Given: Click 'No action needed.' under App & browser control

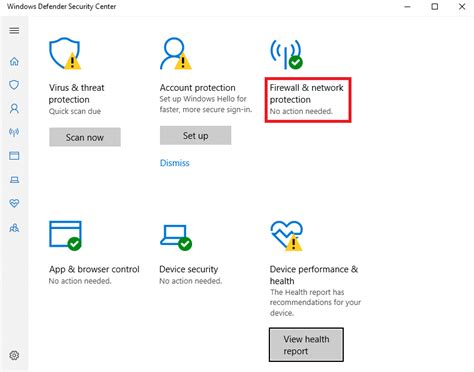Looking at the screenshot, I should point(80,281).
